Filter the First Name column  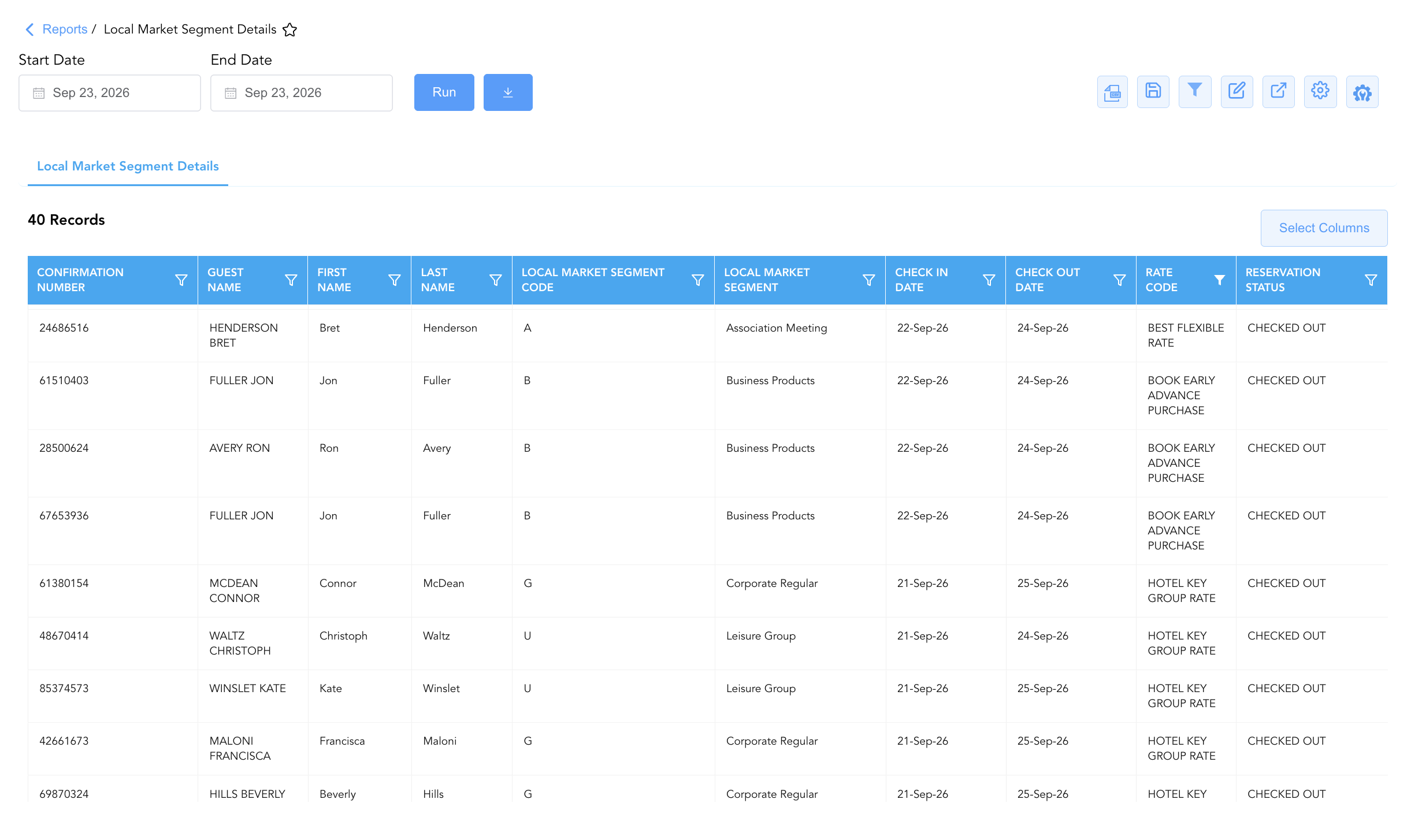click(395, 280)
